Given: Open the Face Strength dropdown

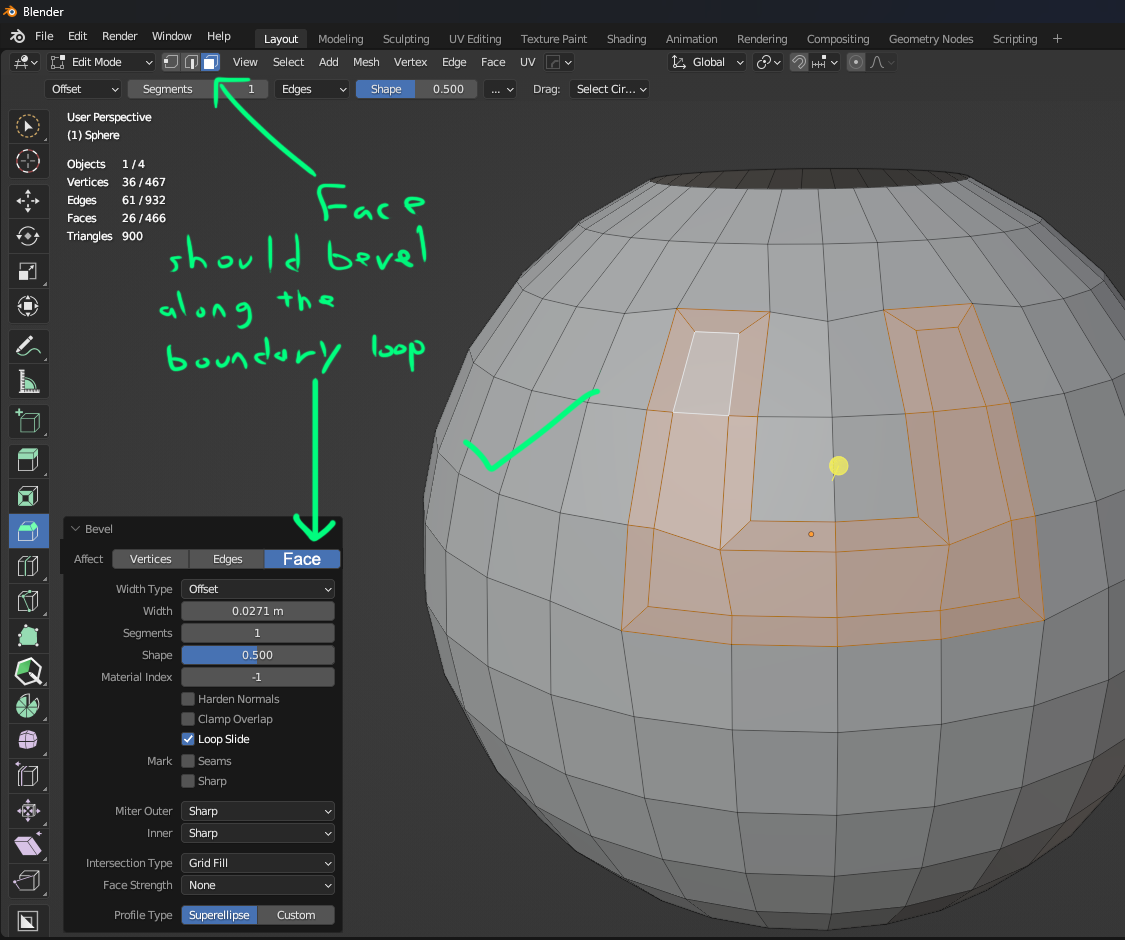Looking at the screenshot, I should pos(258,885).
